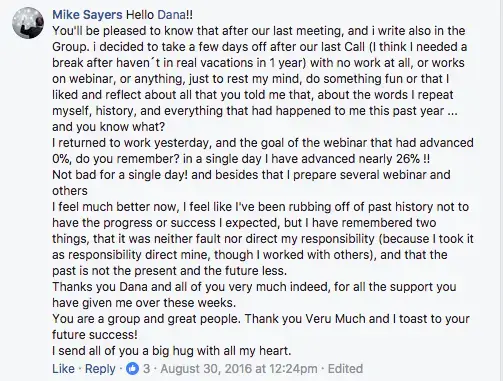
Task: Click the 'have given me over these weeks.' line
Action: tap(144, 303)
